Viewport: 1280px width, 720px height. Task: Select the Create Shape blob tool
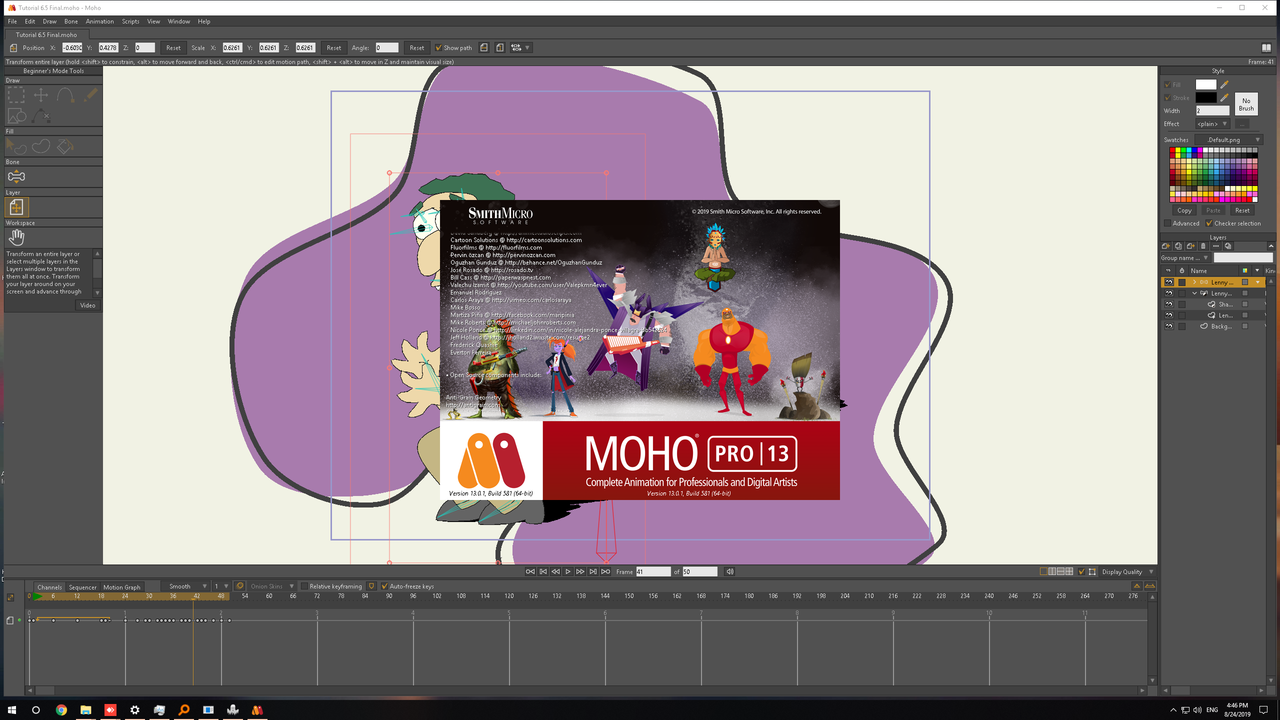tap(41, 146)
